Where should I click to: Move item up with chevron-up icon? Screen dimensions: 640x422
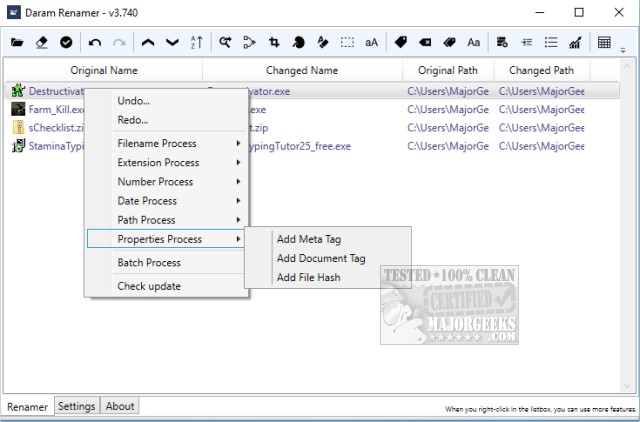pos(148,42)
